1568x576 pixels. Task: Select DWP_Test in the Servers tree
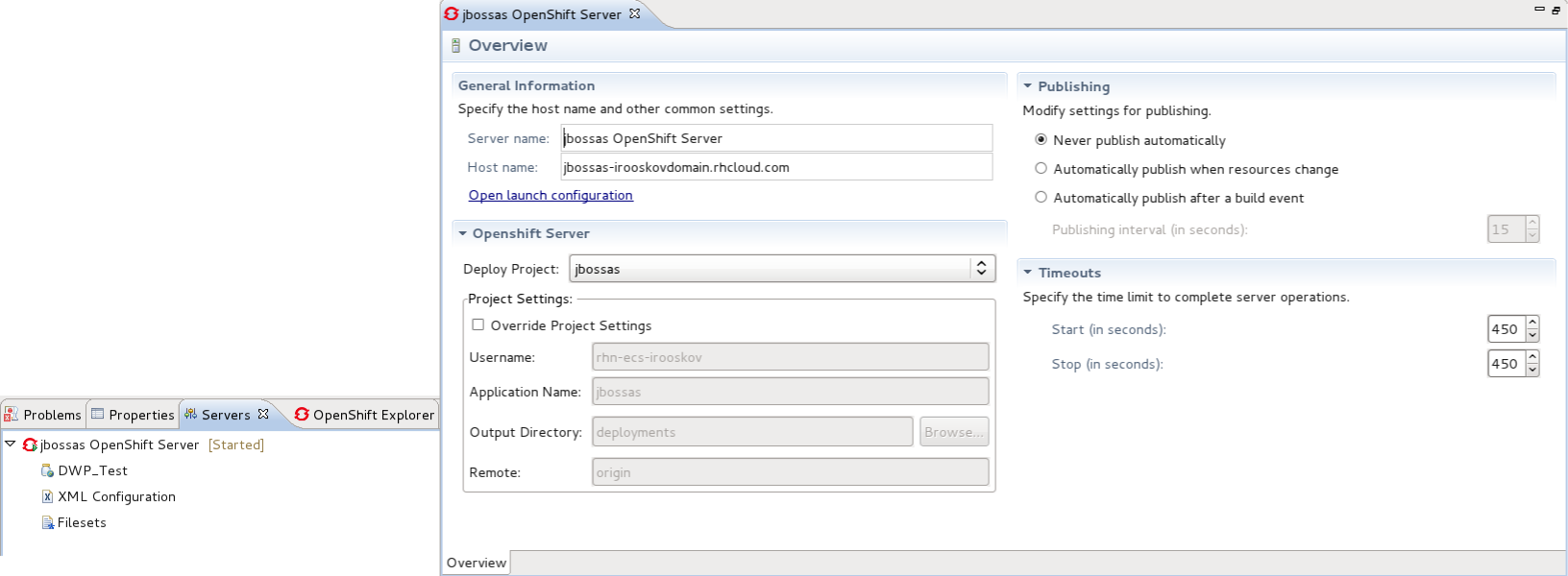tap(92, 470)
